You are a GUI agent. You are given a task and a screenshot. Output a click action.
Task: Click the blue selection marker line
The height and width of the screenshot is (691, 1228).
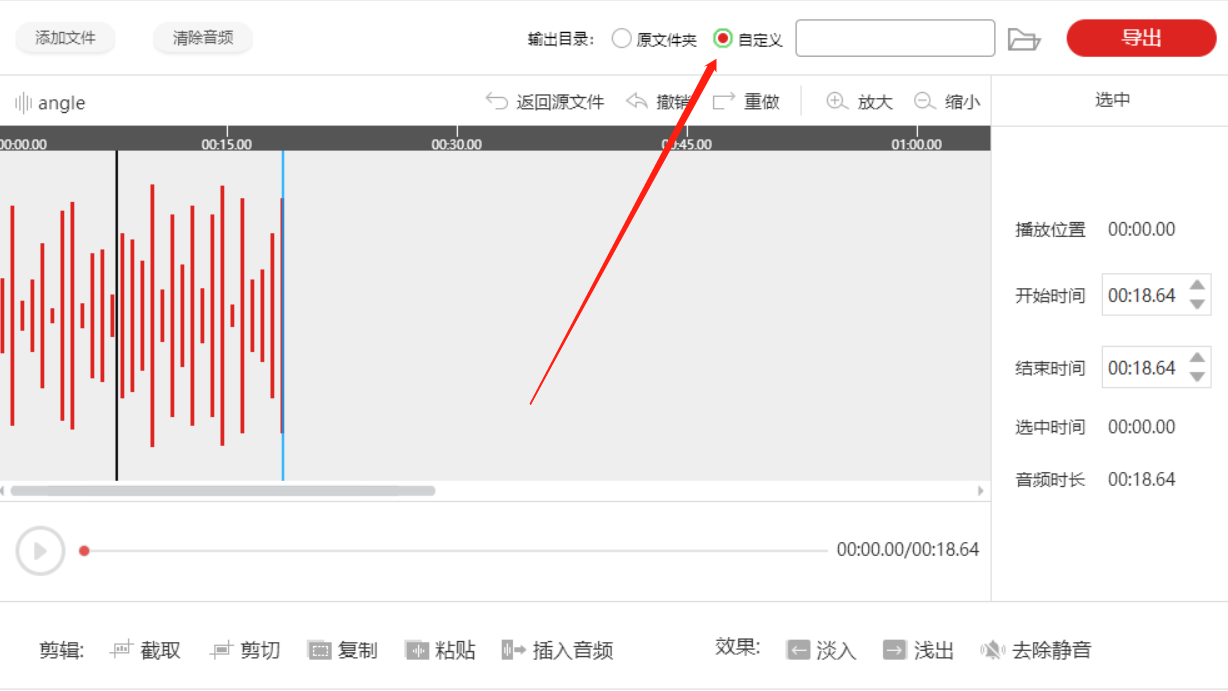pos(283,315)
